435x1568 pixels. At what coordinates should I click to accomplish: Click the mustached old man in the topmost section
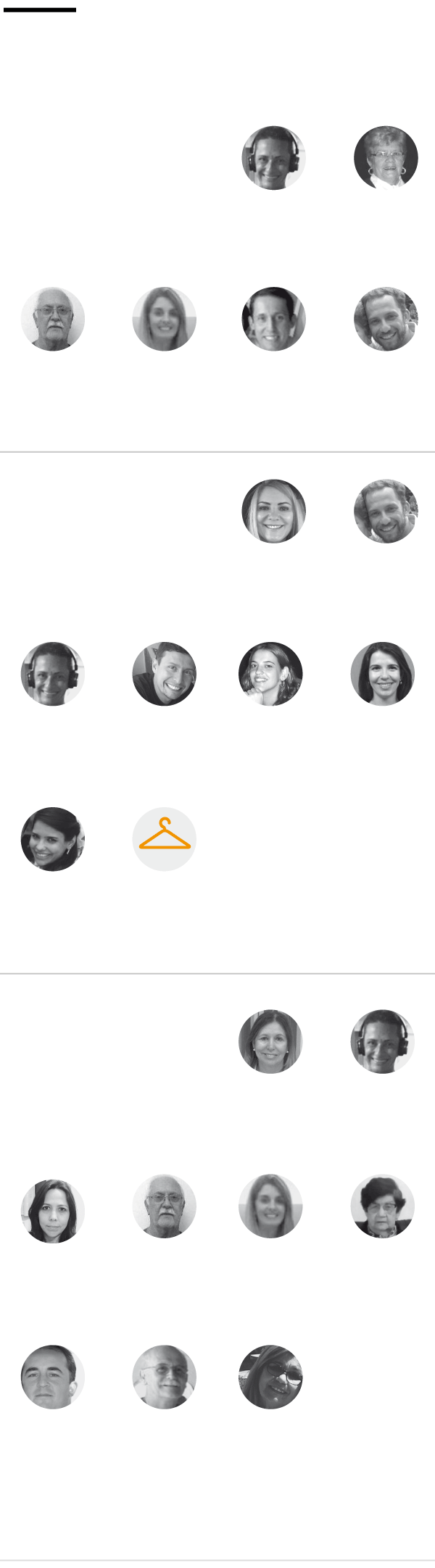tap(53, 319)
